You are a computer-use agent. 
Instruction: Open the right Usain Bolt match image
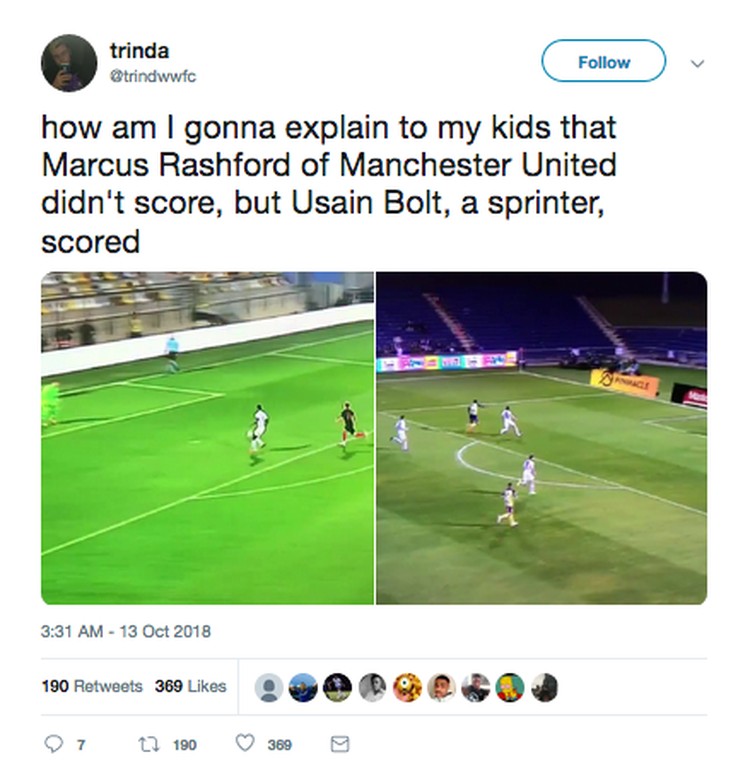coord(542,438)
